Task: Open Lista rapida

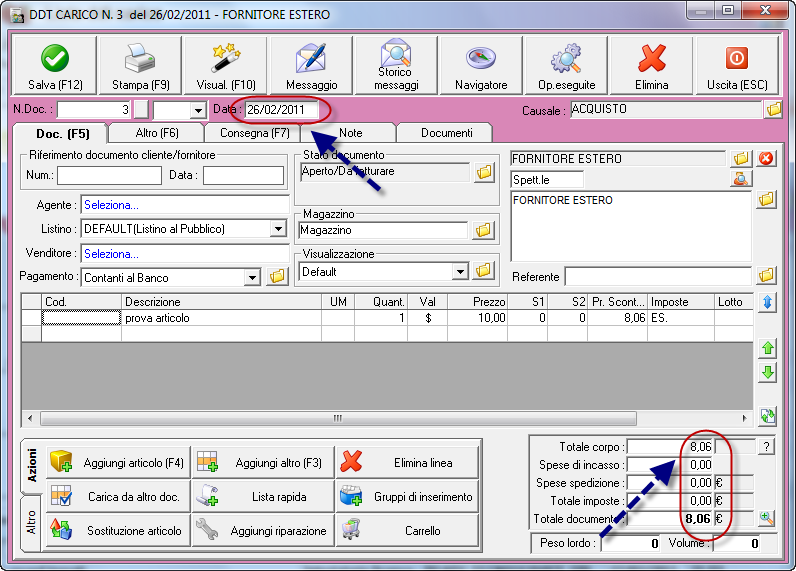Action: click(263, 496)
